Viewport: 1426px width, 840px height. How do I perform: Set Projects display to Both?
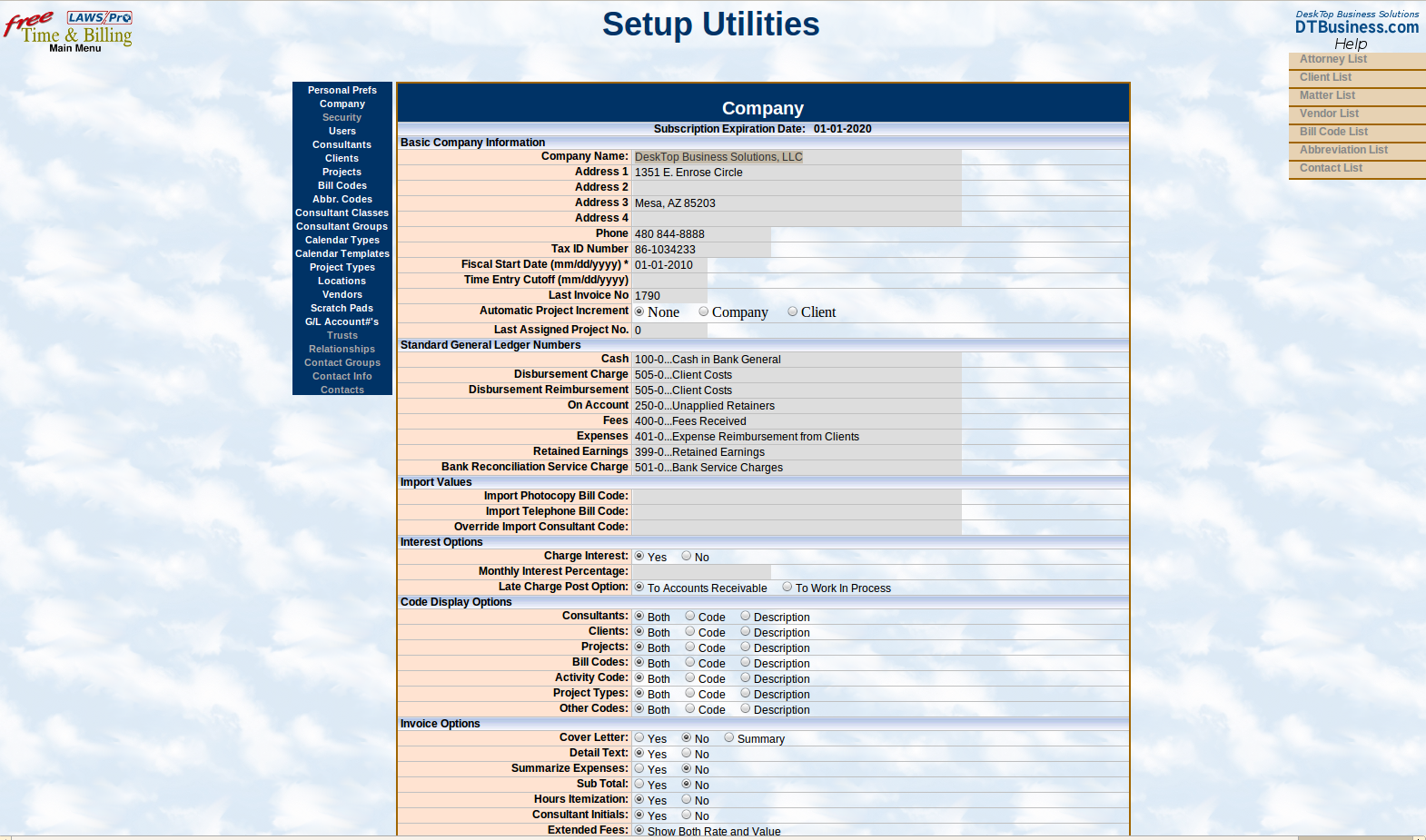[639, 647]
